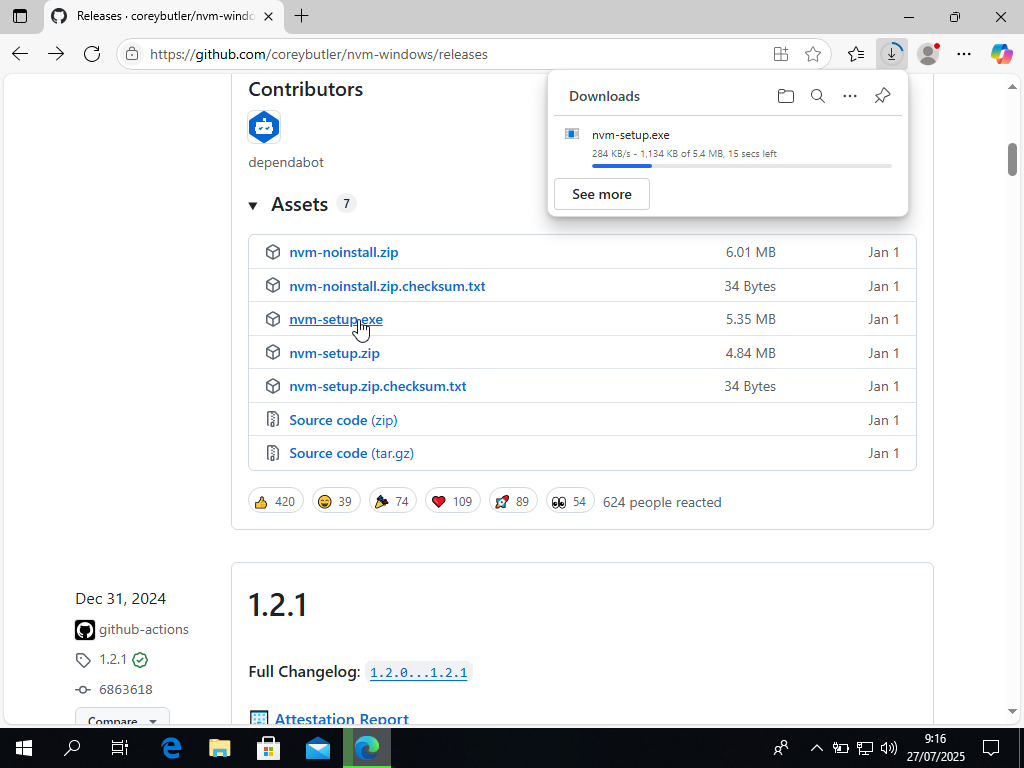The height and width of the screenshot is (768, 1024).
Task: Open the Compare dropdown
Action: (x=122, y=718)
